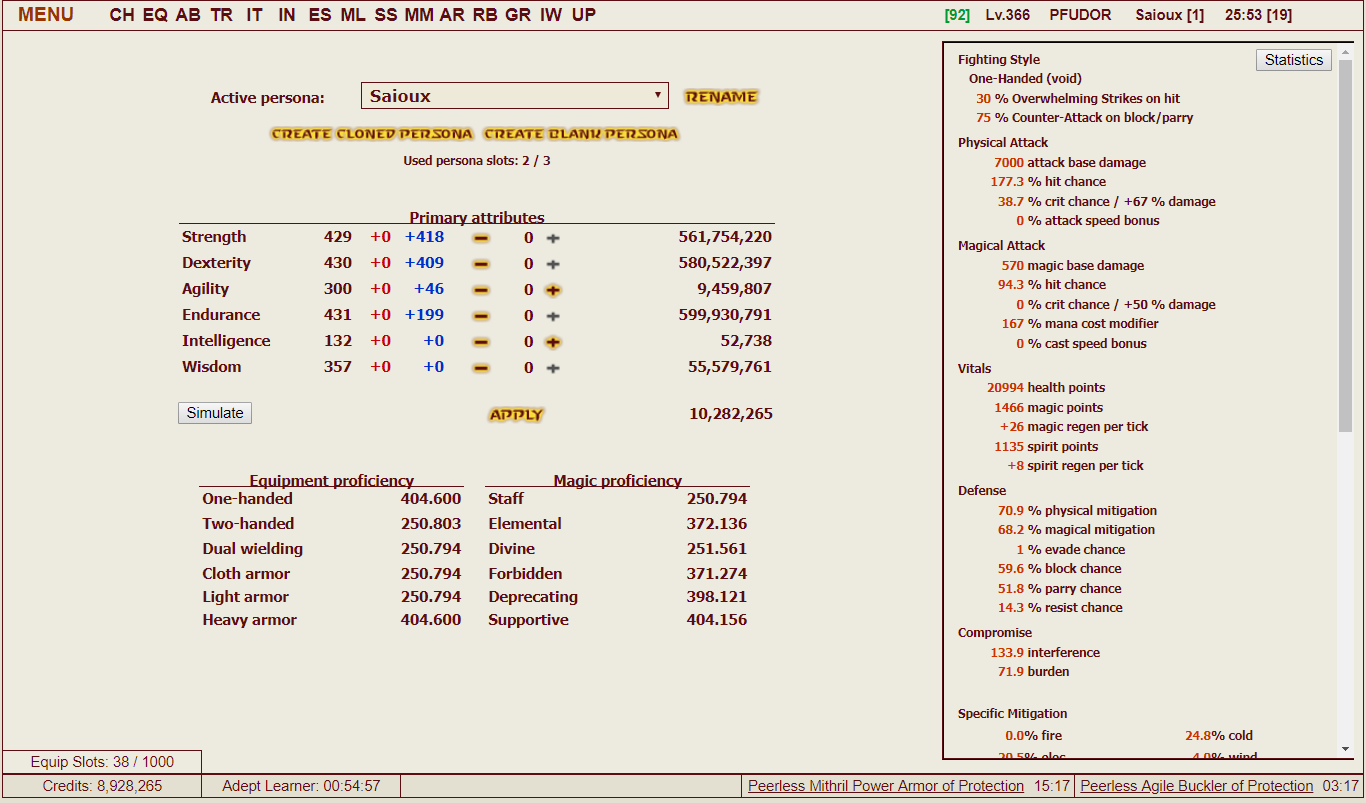Go to the ML shortcut
The width and height of the screenshot is (1366, 803).
[x=353, y=15]
